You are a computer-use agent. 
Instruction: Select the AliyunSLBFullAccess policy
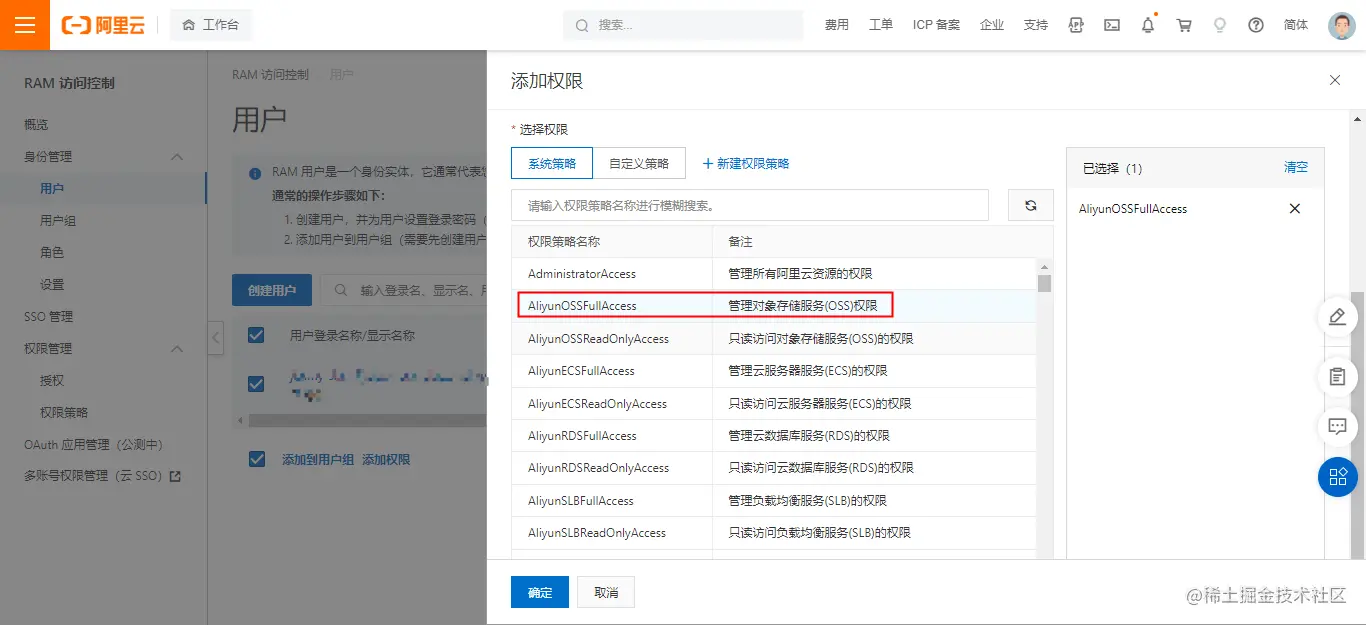(774, 501)
